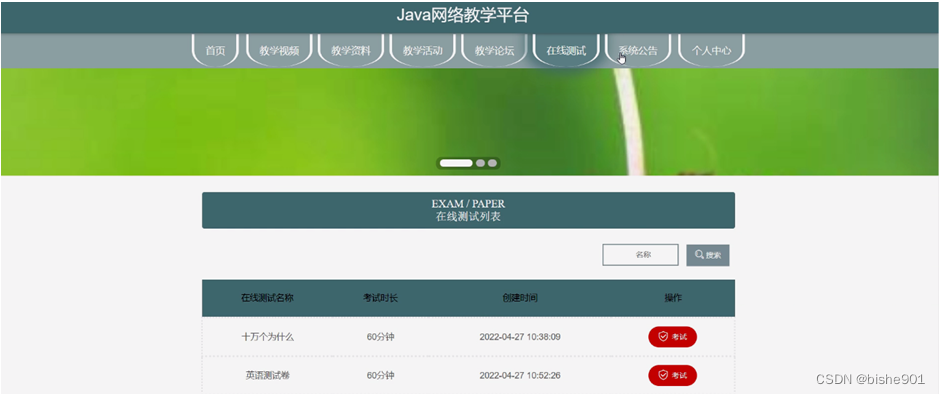Screen dimensions: 940x394
Task: Switch to the 教学活动 tab
Action: (423, 50)
